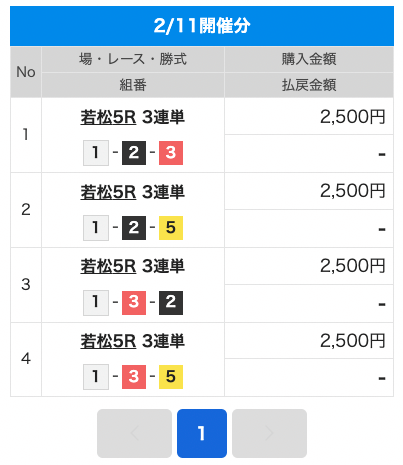Click the yellow boat 5 badge in row 2
Image resolution: width=403 pixels, height=465 pixels.
171,228
